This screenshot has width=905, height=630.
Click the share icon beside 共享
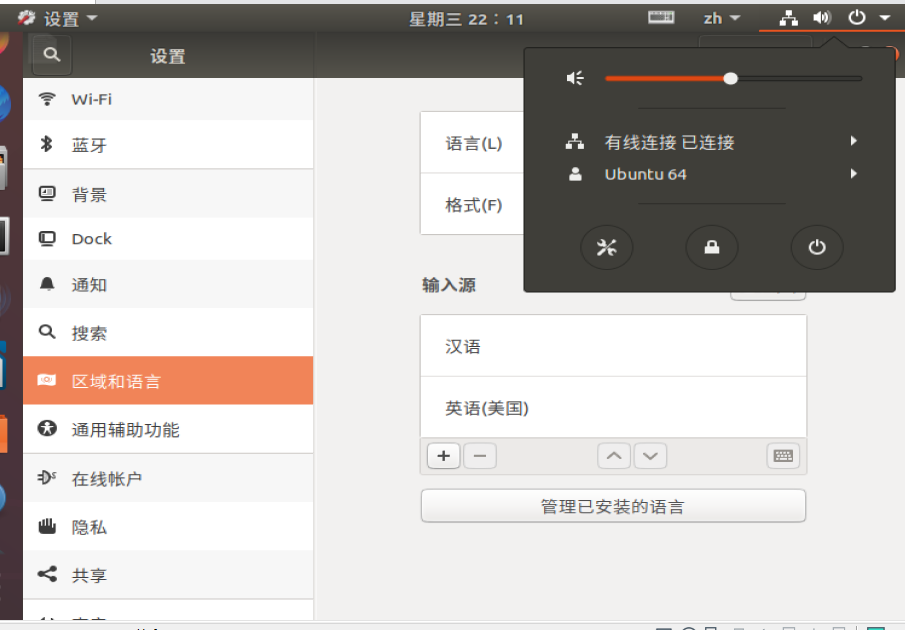tap(47, 574)
